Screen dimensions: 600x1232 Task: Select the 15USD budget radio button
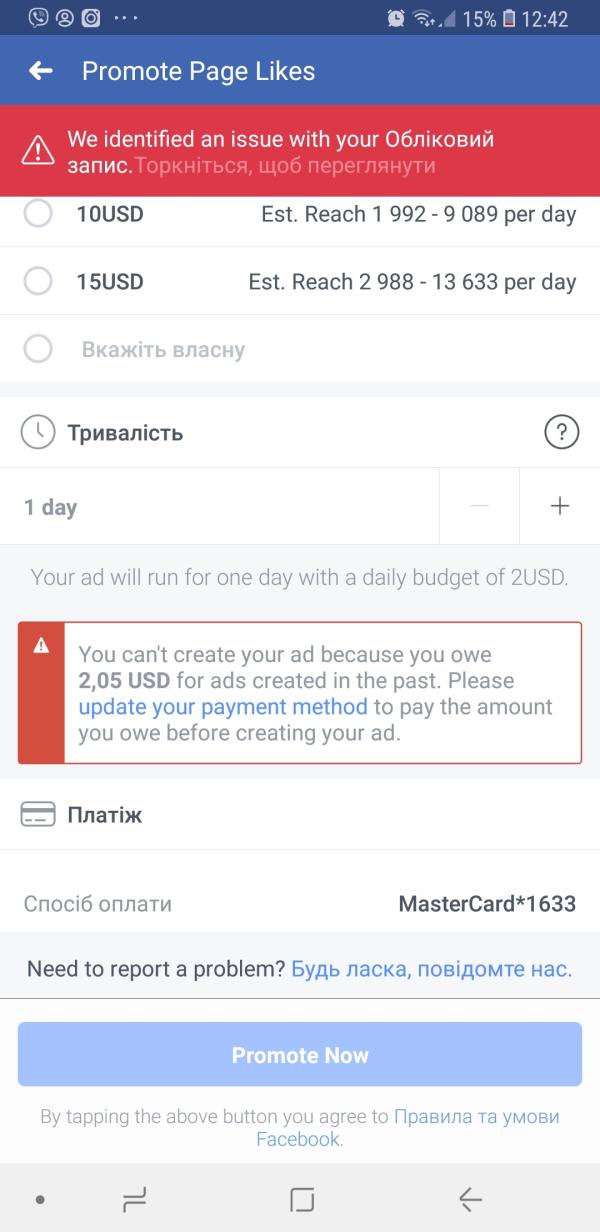pos(38,282)
